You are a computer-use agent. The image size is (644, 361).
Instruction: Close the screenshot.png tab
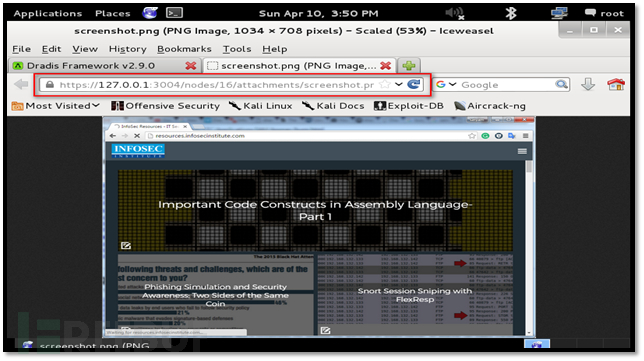click(x=385, y=66)
